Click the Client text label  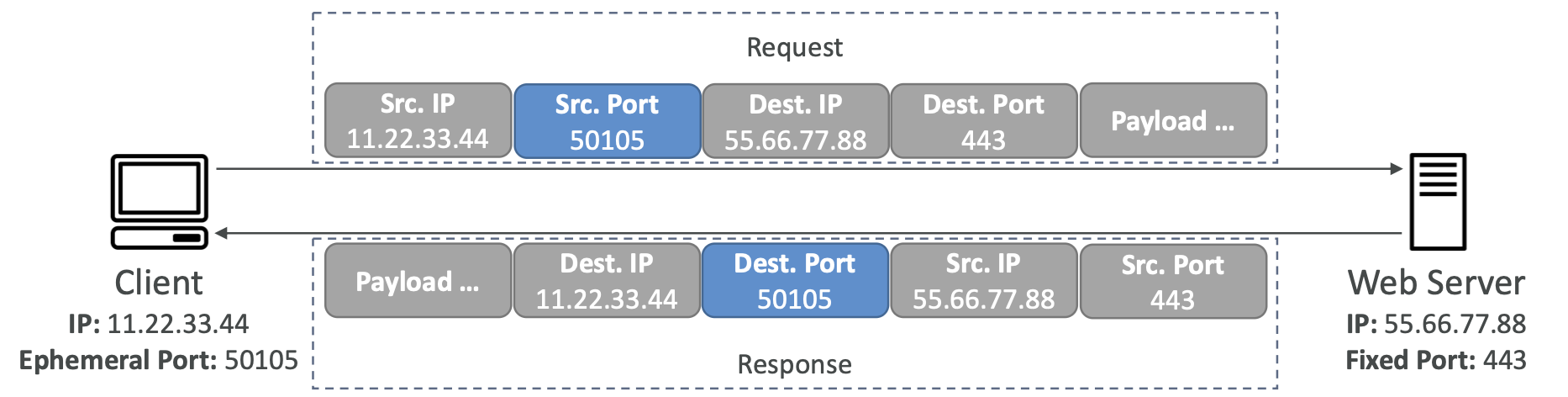159,283
